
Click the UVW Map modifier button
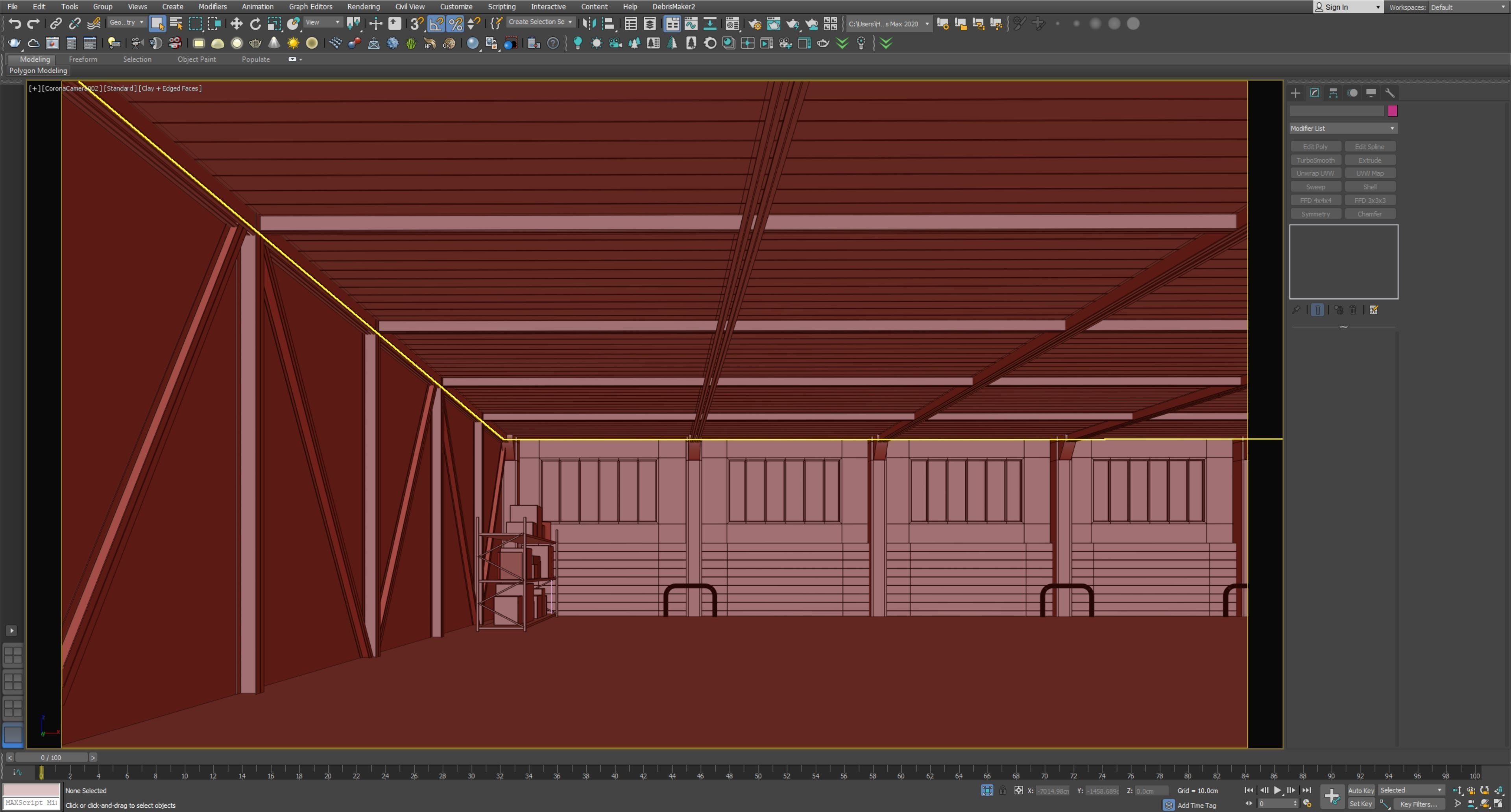pyautogui.click(x=1370, y=173)
